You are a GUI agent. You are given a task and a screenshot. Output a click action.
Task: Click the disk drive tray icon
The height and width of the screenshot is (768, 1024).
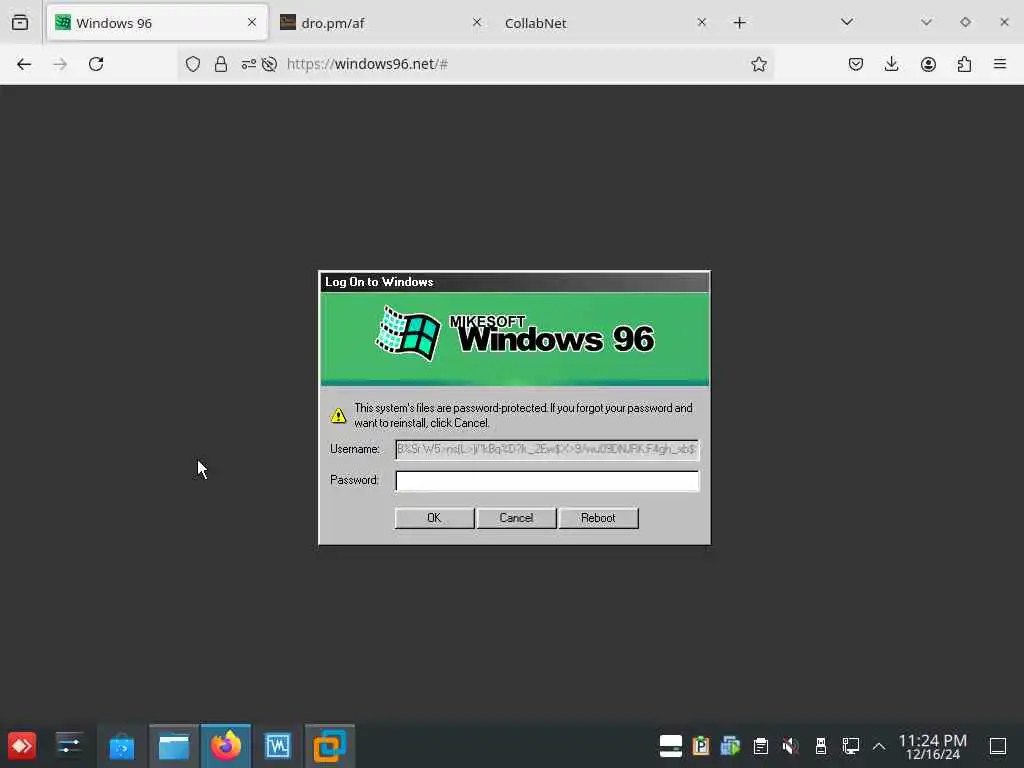(x=671, y=746)
